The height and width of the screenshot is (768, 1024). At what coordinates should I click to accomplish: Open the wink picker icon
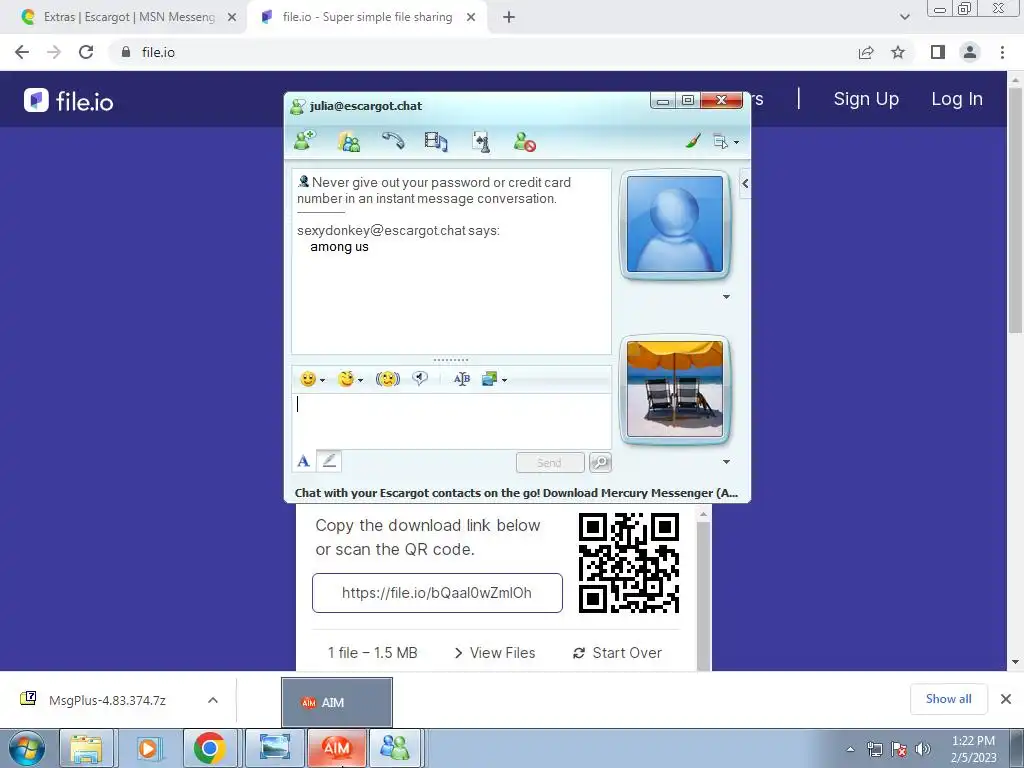click(346, 379)
